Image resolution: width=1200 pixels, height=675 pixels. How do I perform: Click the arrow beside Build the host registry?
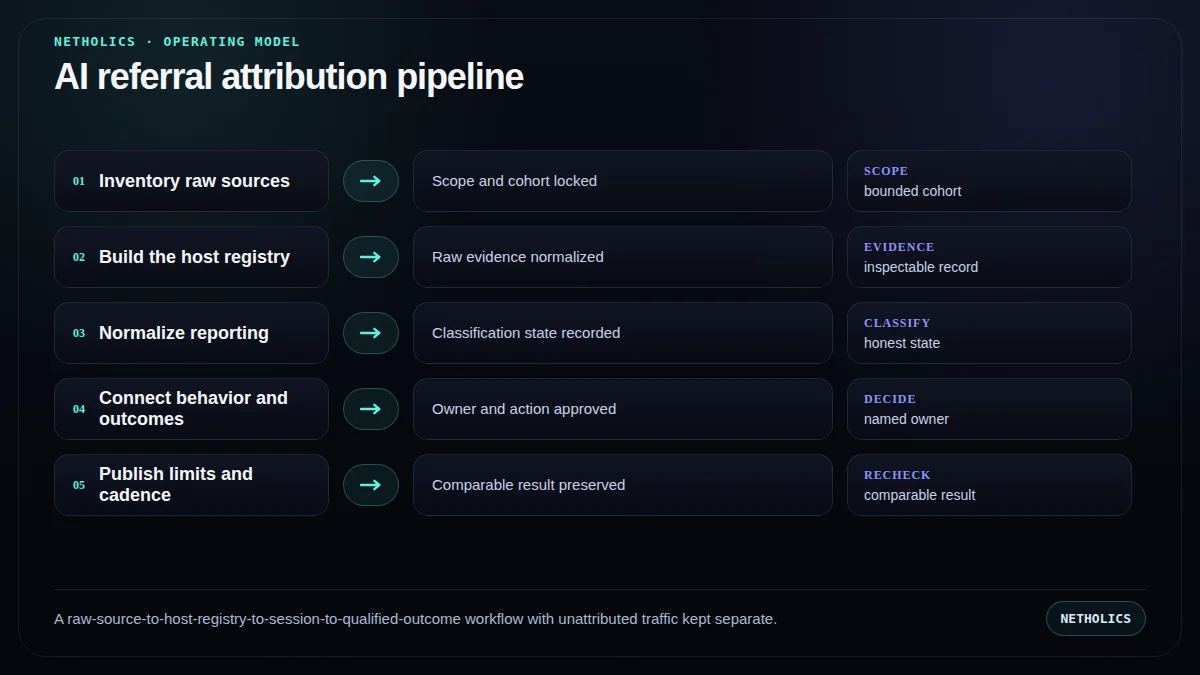point(371,257)
